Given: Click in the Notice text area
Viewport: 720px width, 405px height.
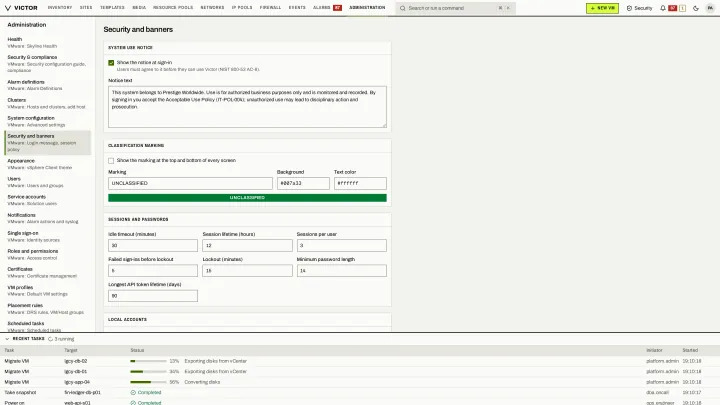Looking at the screenshot, I should pos(248,107).
